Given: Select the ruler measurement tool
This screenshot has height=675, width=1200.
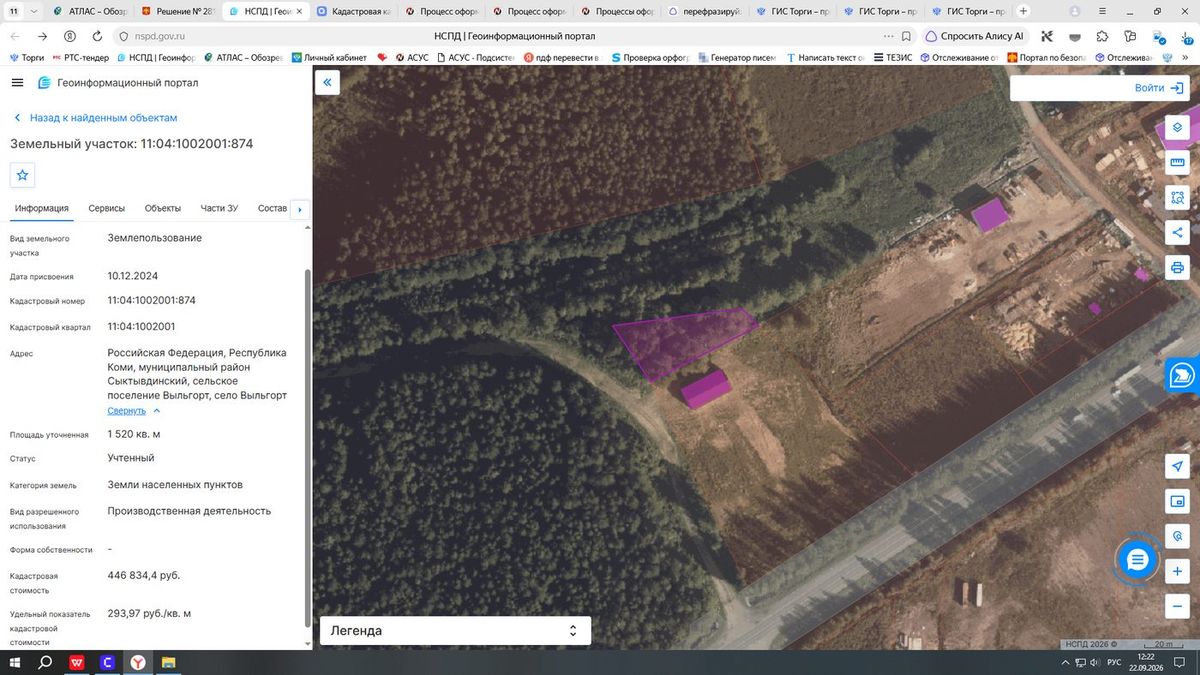Looking at the screenshot, I should [1177, 163].
